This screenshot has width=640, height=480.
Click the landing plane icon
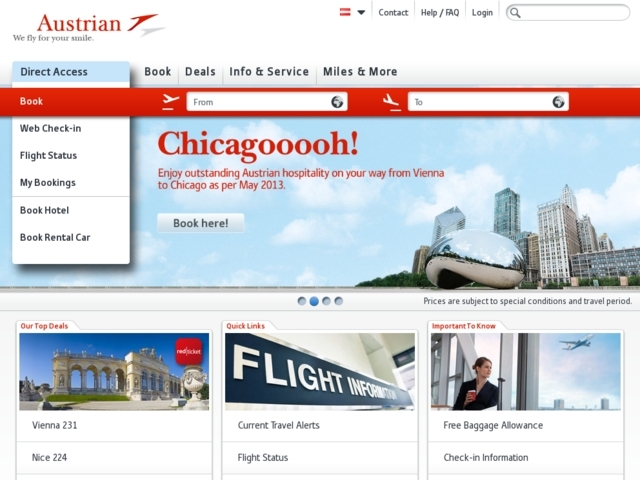coord(391,102)
